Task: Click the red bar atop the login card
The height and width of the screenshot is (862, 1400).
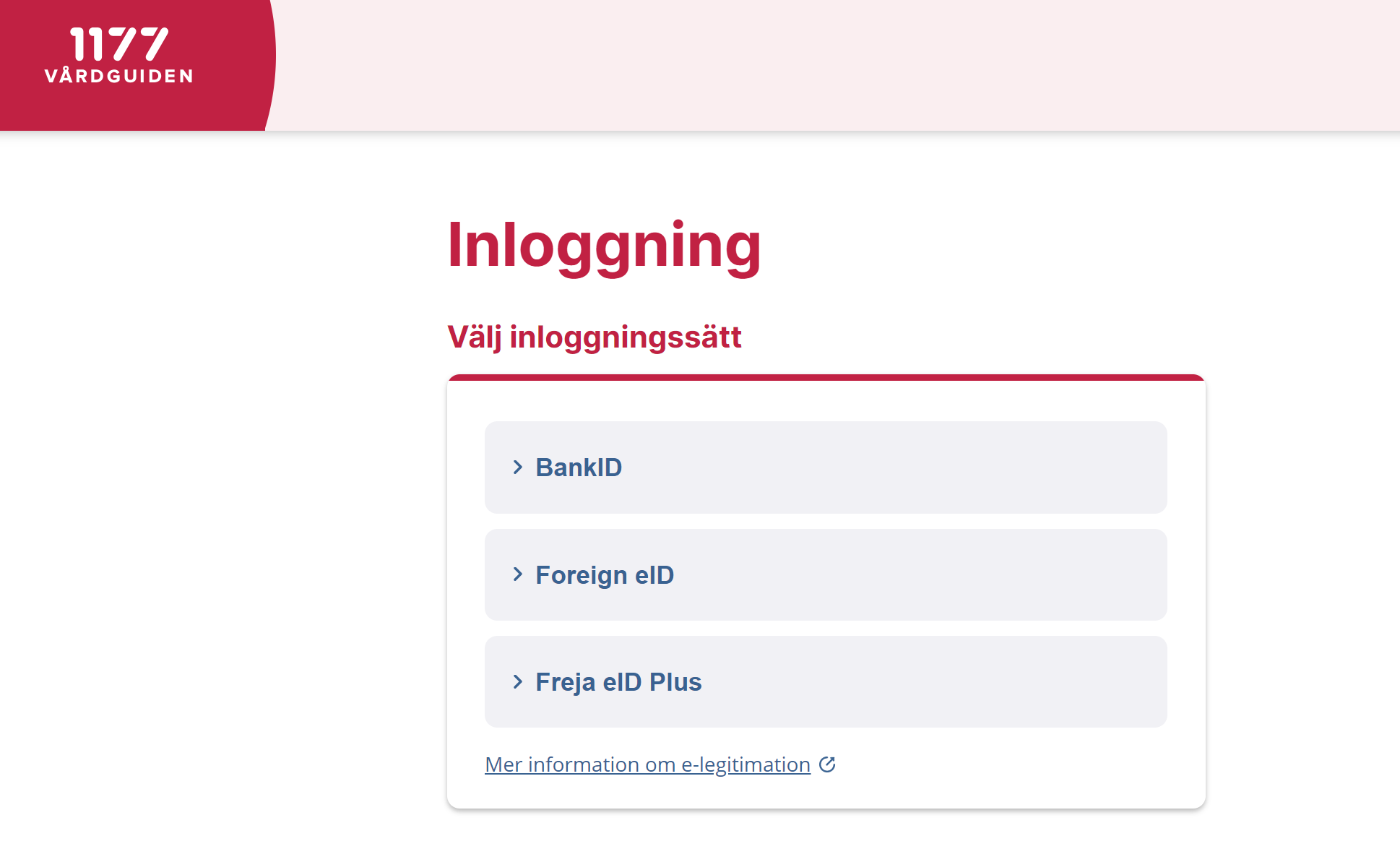Action: pos(825,376)
